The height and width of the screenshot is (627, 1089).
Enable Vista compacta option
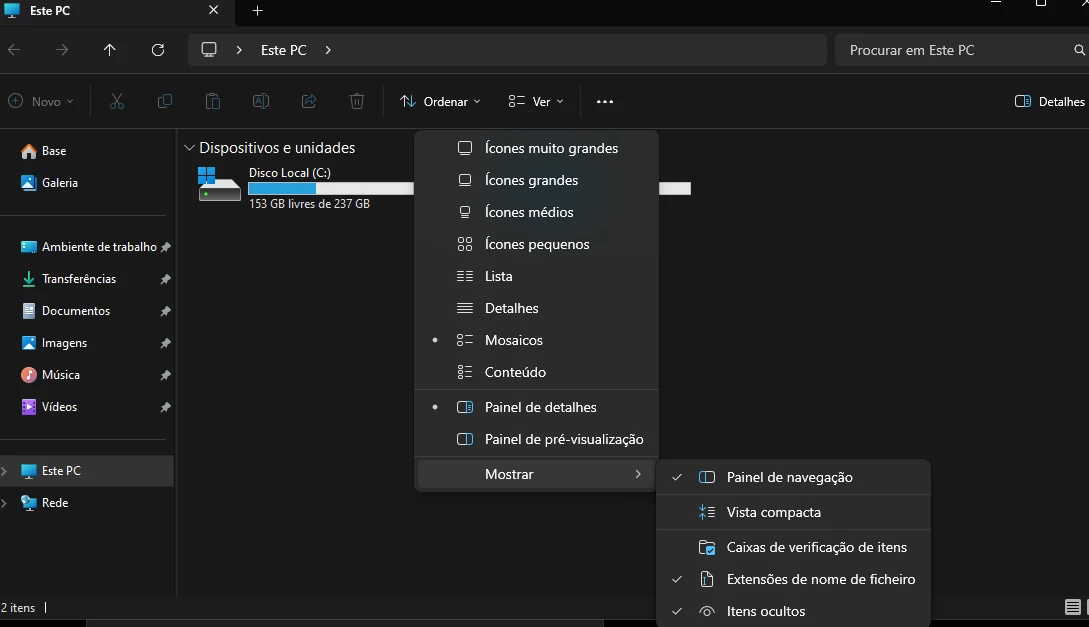pos(793,512)
